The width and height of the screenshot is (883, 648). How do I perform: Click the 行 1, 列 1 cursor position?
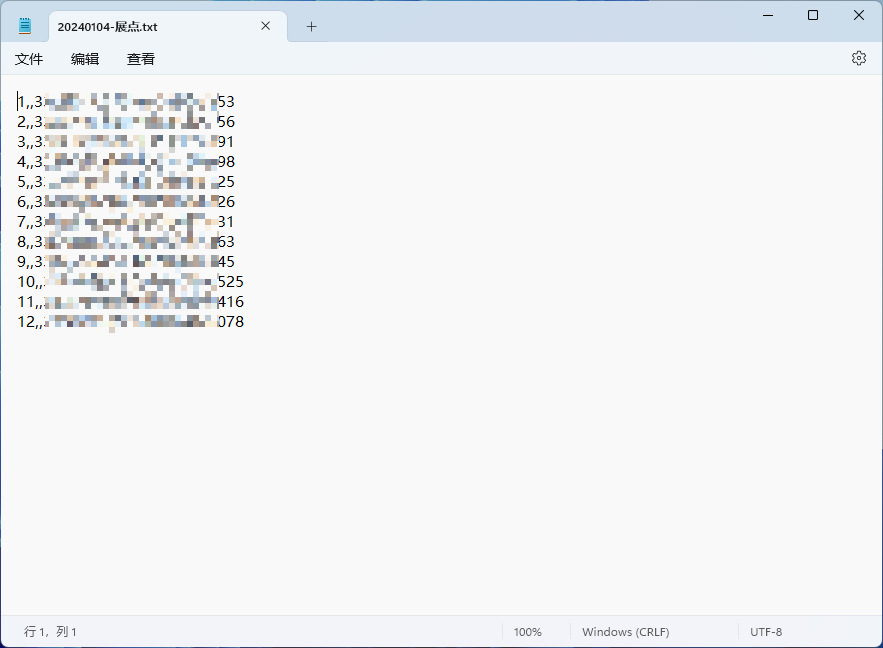click(50, 632)
